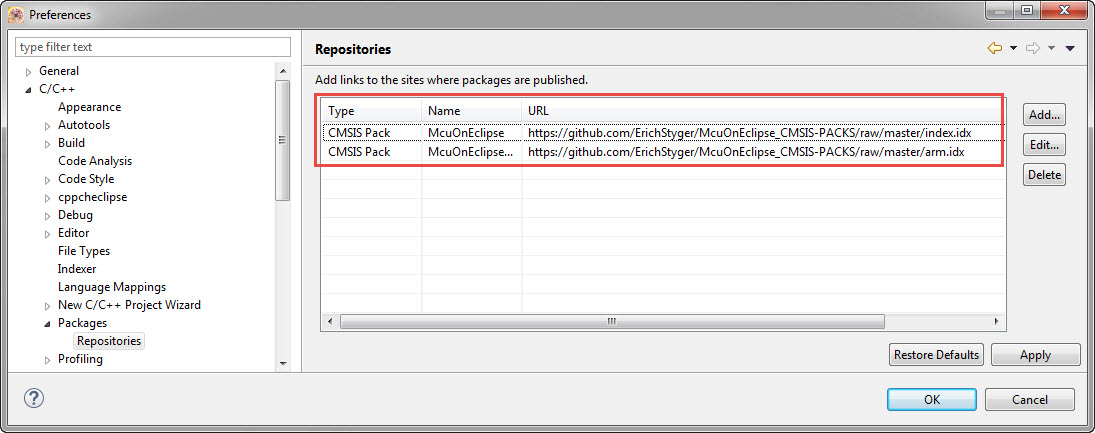
Task: Open the back history dropdown arrow
Action: pyautogui.click(x=1013, y=48)
